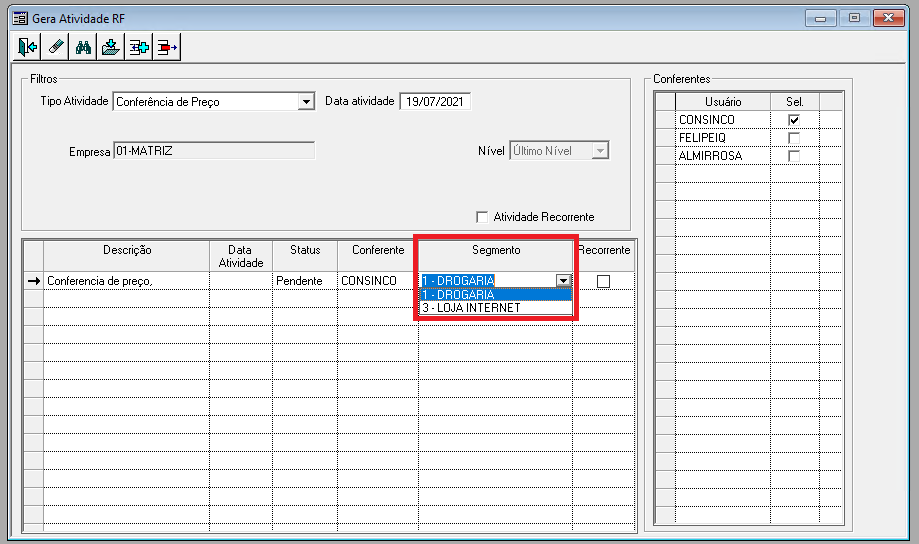Click the save to folder icon

(111, 47)
